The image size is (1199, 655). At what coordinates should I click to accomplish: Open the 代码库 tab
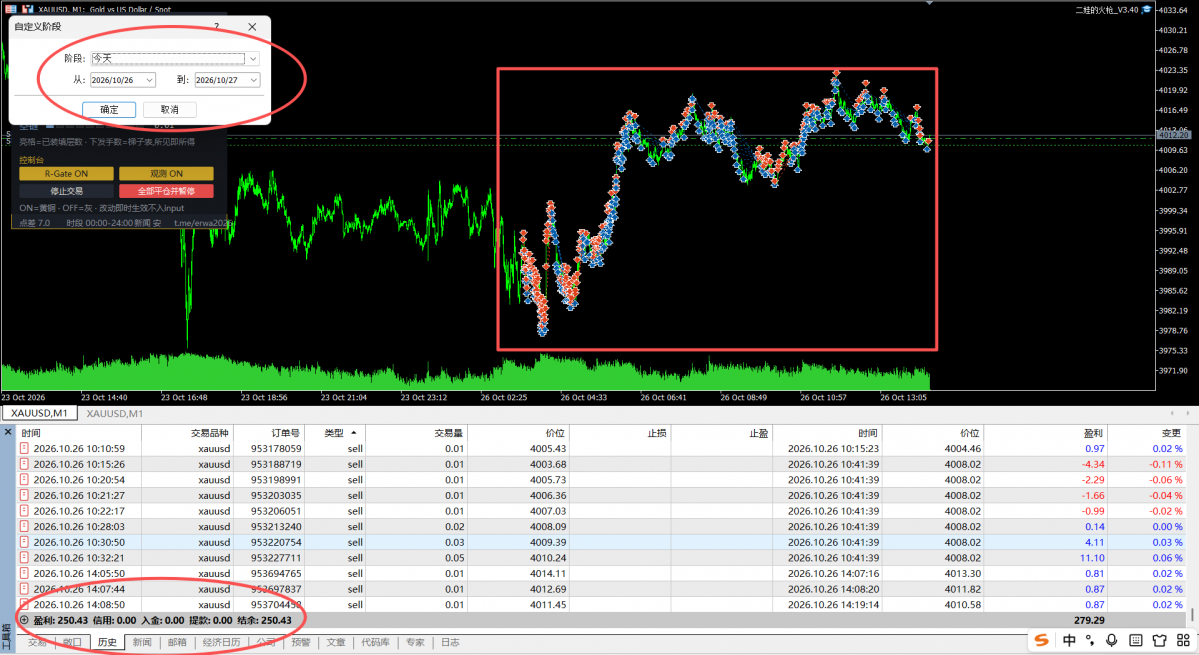click(375, 643)
